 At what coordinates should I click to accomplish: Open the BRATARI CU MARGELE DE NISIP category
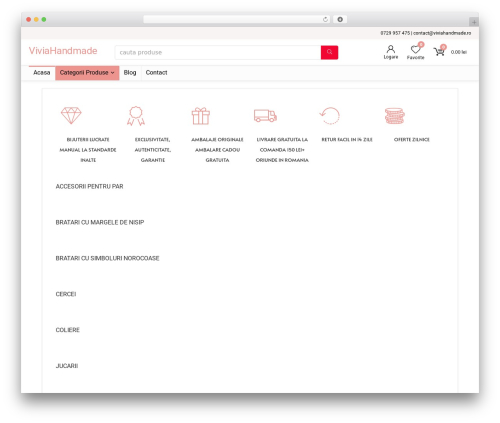coord(100,222)
